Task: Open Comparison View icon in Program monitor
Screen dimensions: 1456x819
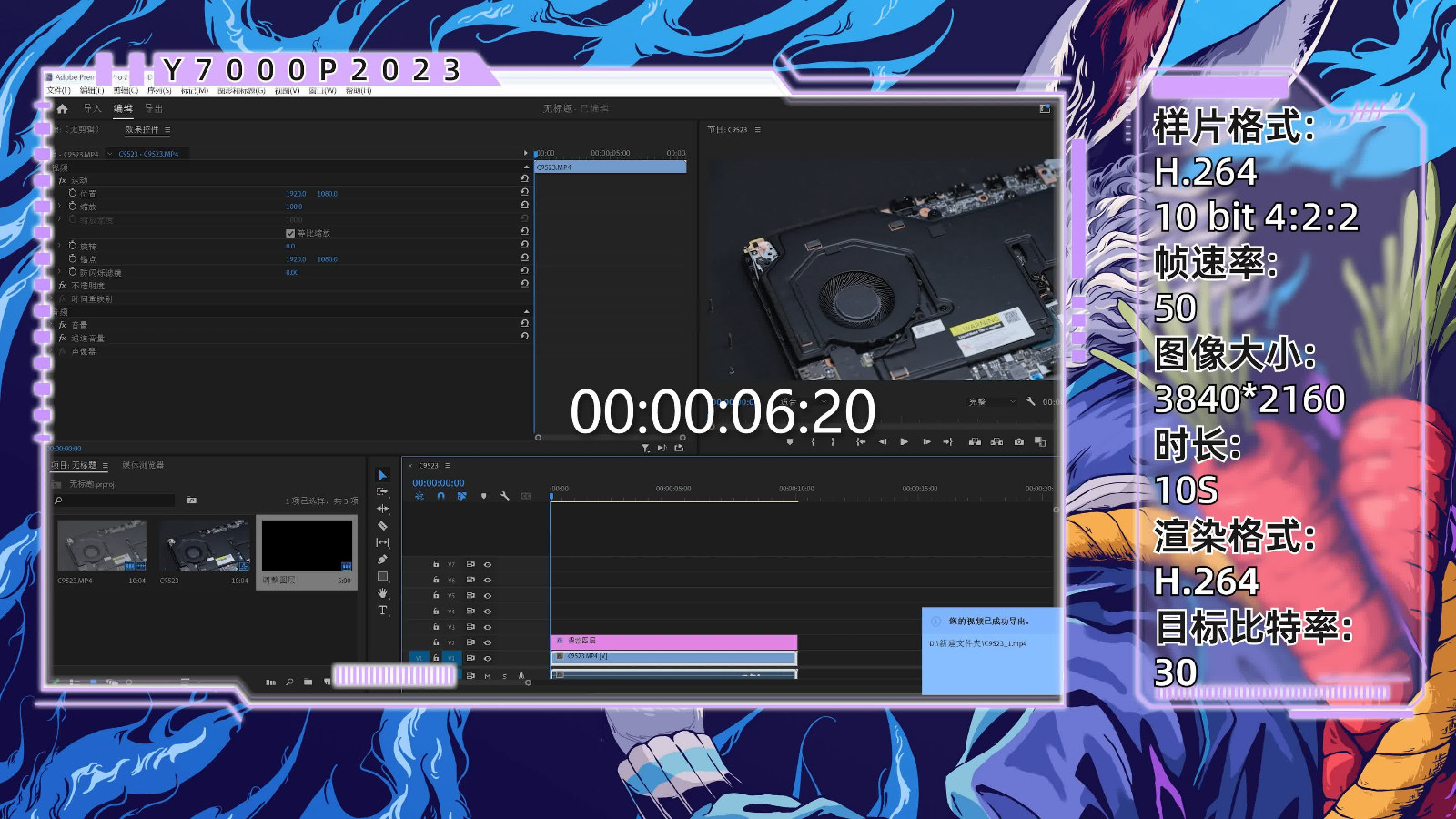Action: [x=1040, y=441]
